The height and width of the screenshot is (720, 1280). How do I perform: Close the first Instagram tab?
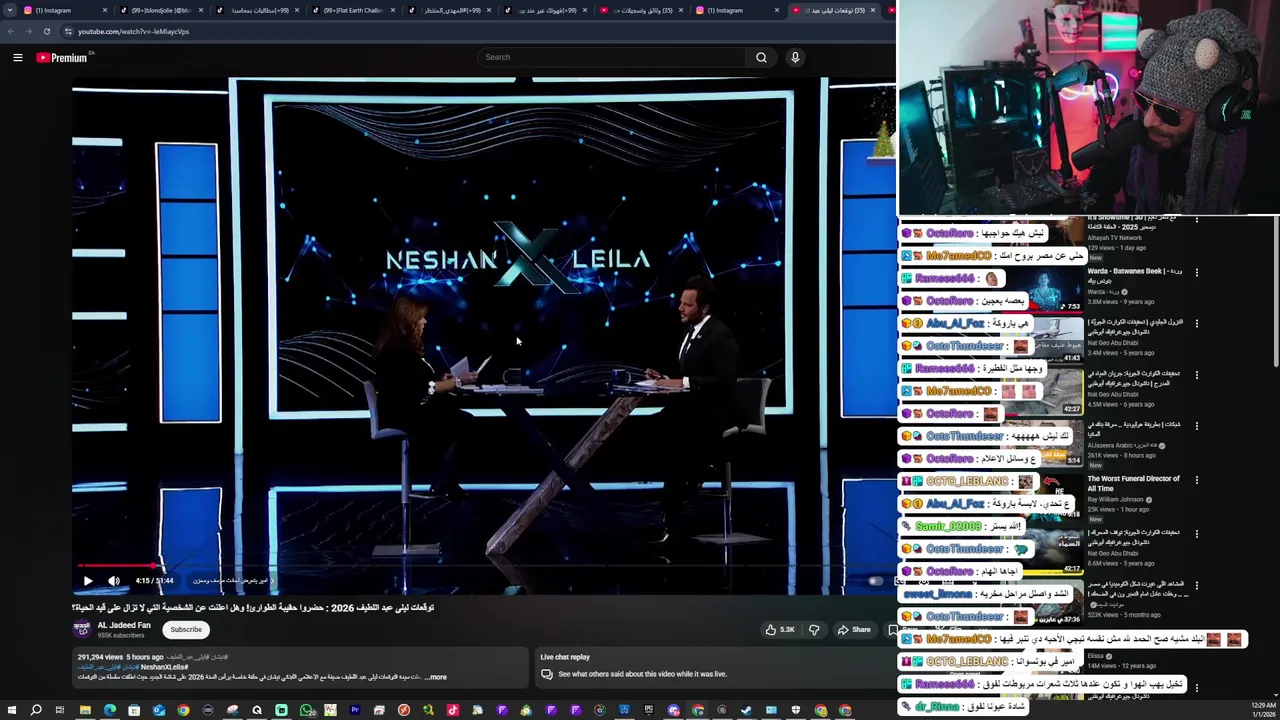(x=104, y=10)
